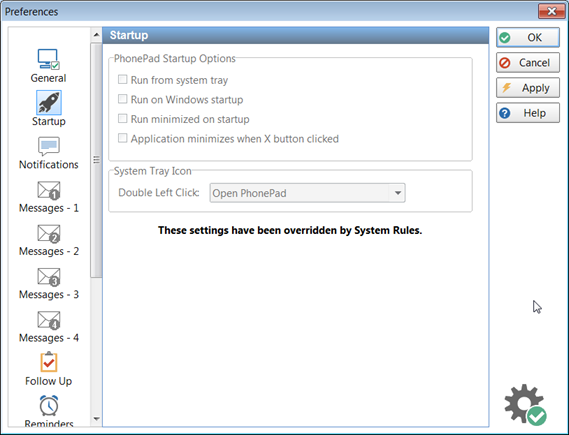This screenshot has height=435, width=569.
Task: Open Messages - 1 envelope icon
Action: pyautogui.click(x=49, y=190)
